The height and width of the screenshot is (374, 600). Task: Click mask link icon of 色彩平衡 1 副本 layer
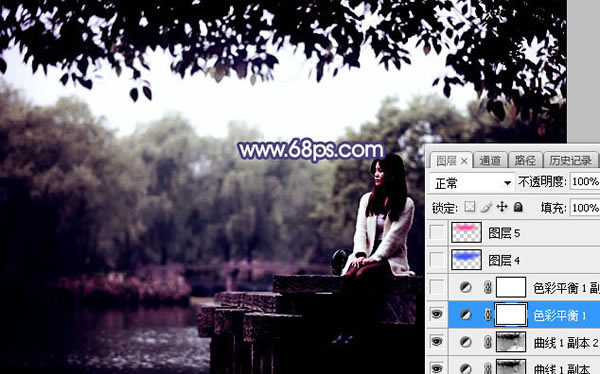(x=488, y=287)
